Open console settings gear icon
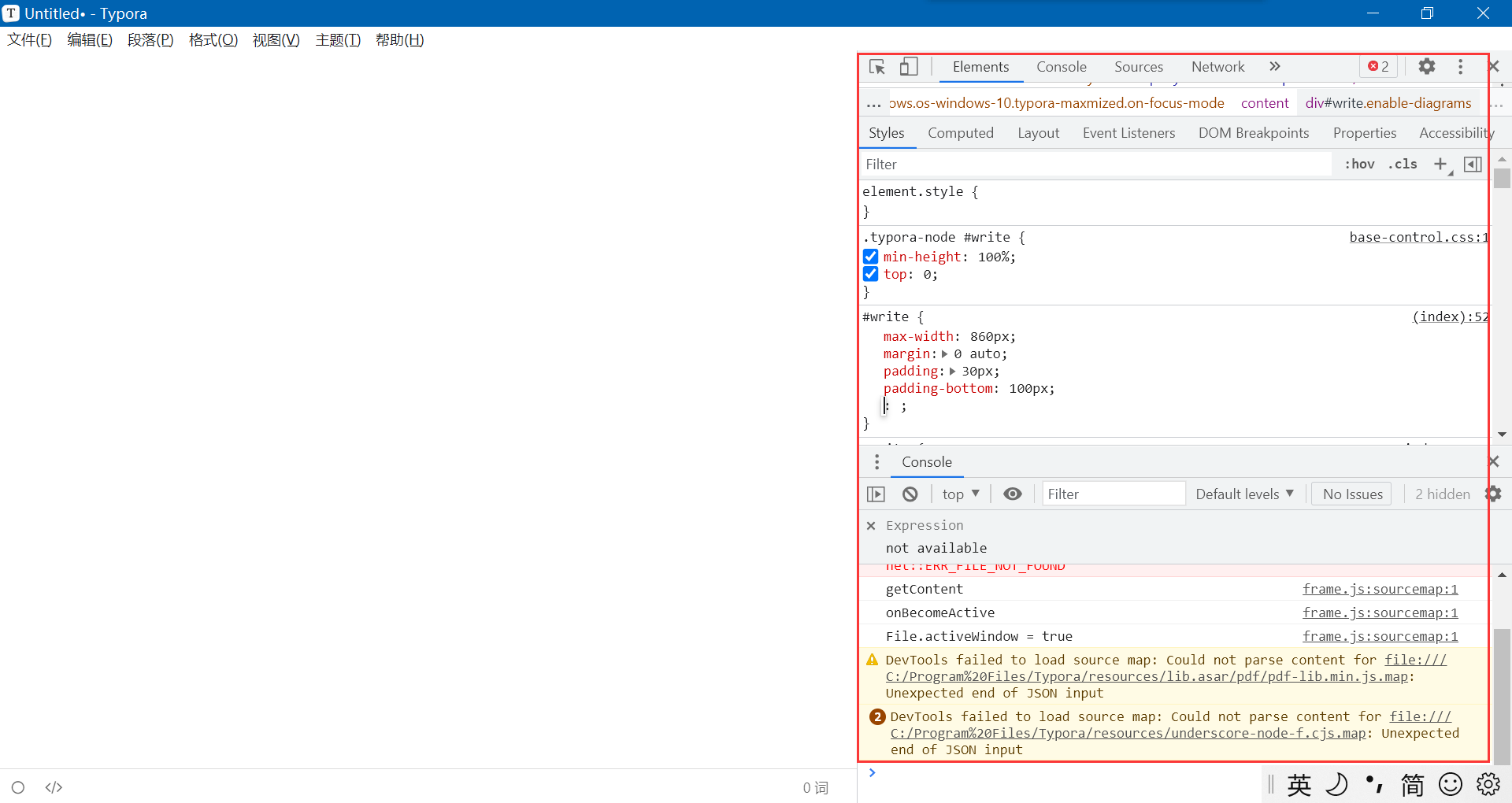Screen dimensions: 1512x803 1494,494
